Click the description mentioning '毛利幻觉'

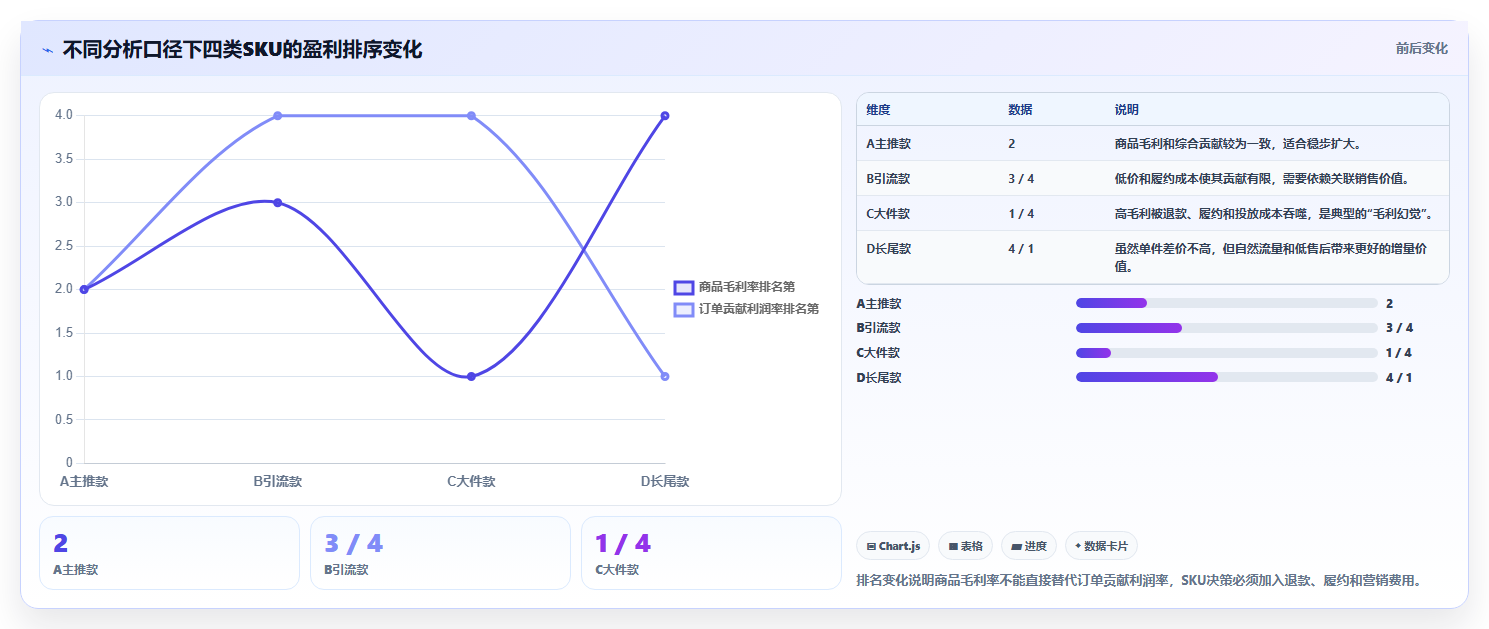click(1275, 214)
